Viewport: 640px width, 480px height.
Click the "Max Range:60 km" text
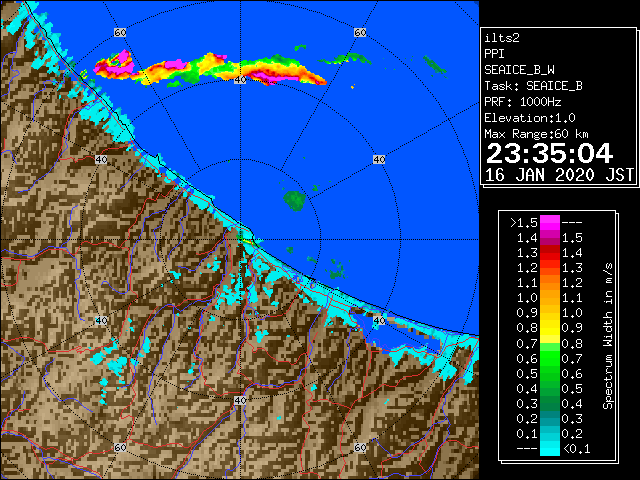coord(537,134)
